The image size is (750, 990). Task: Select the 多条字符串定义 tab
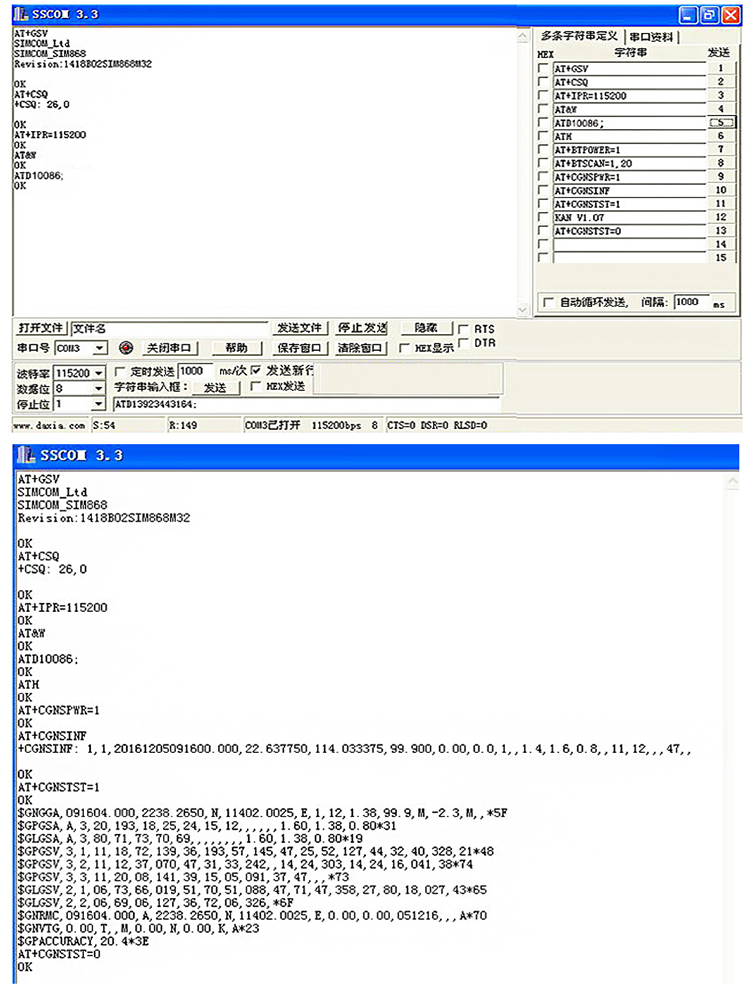tap(579, 37)
